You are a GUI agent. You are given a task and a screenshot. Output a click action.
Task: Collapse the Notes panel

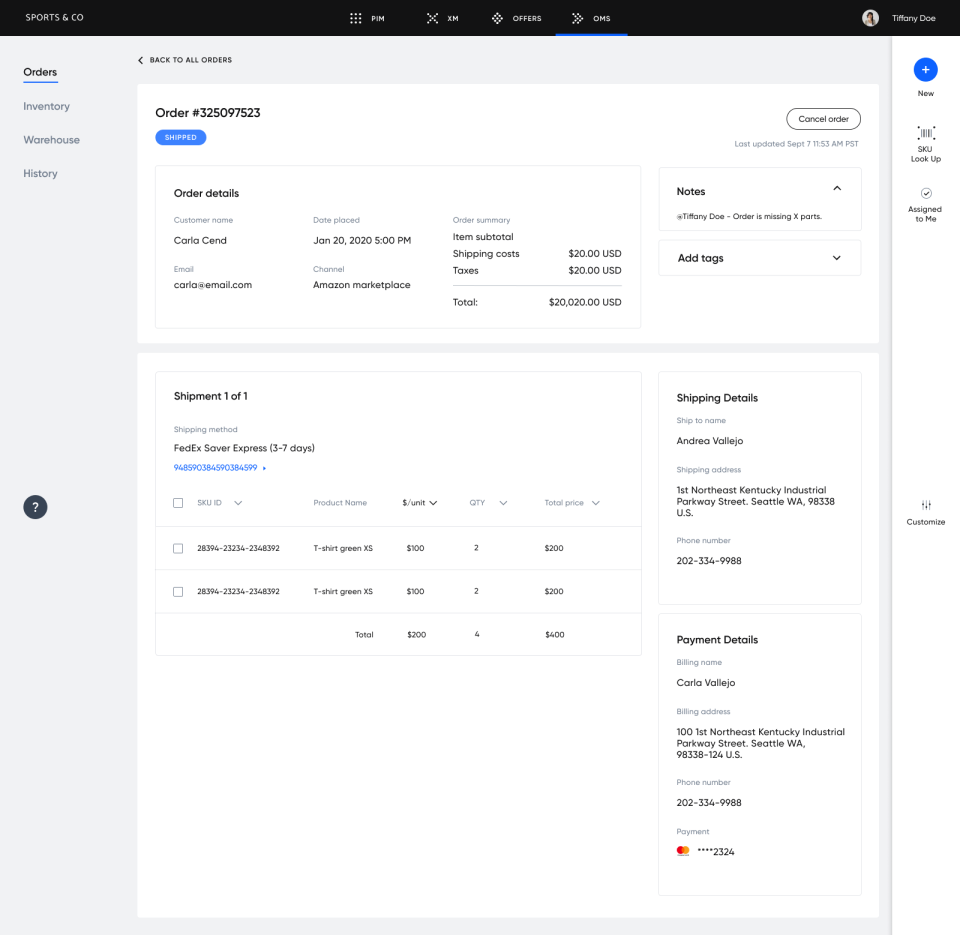837,189
